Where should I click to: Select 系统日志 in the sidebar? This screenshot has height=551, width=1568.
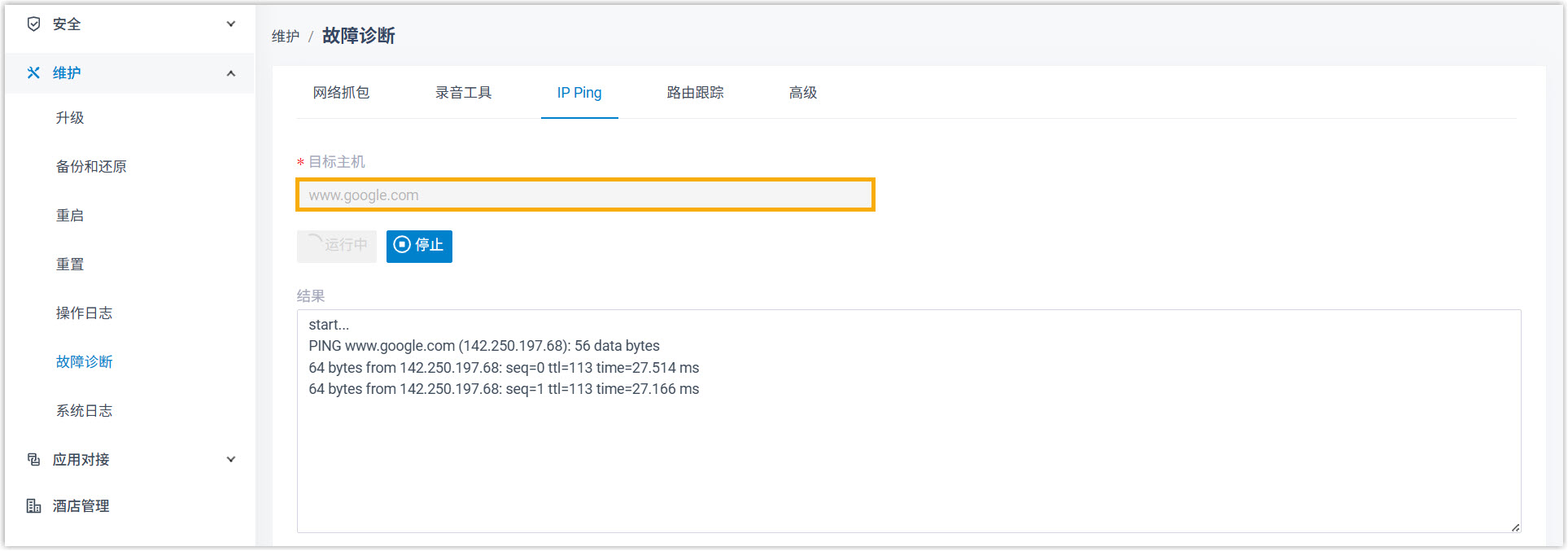coord(84,411)
